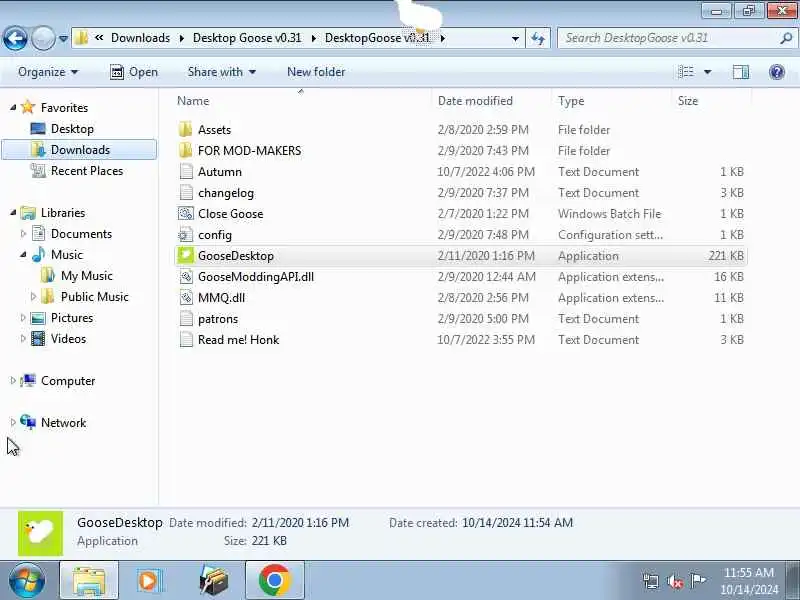This screenshot has height=600, width=800.
Task: Go back with the Back arrow button
Action: [15, 38]
